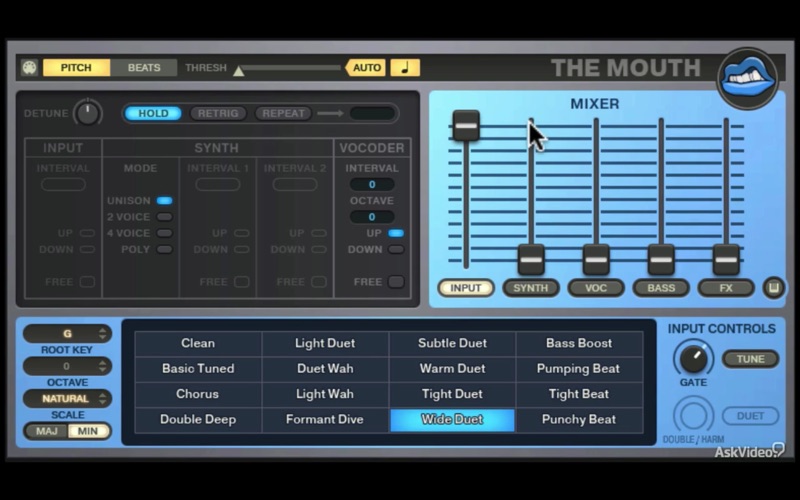Select the Clean preset

(x=198, y=343)
